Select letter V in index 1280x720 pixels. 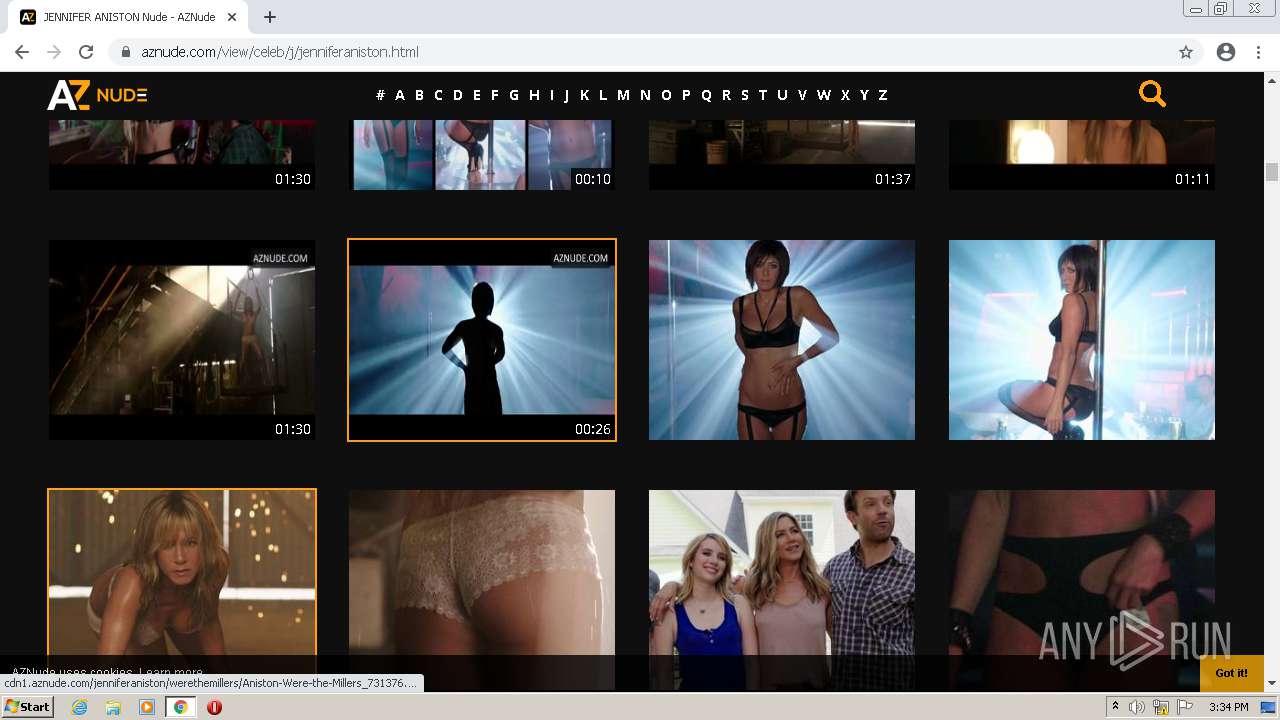(x=802, y=95)
